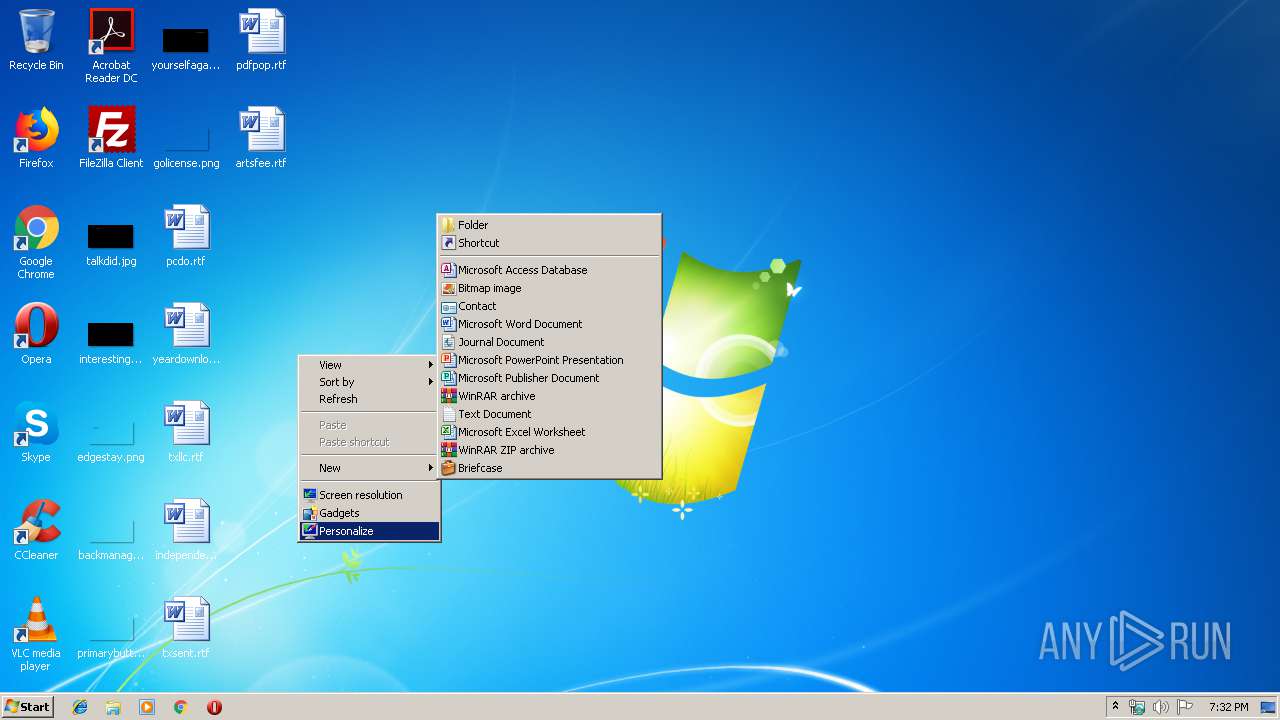Image resolution: width=1280 pixels, height=720 pixels.
Task: Create a new Briefcase
Action: [x=549, y=468]
